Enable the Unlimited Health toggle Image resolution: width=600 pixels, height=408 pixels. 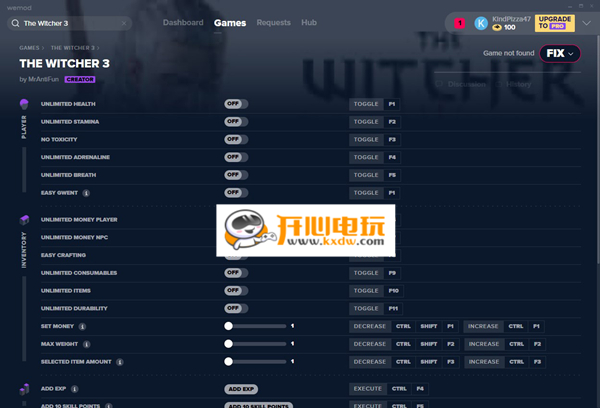pyautogui.click(x=236, y=104)
